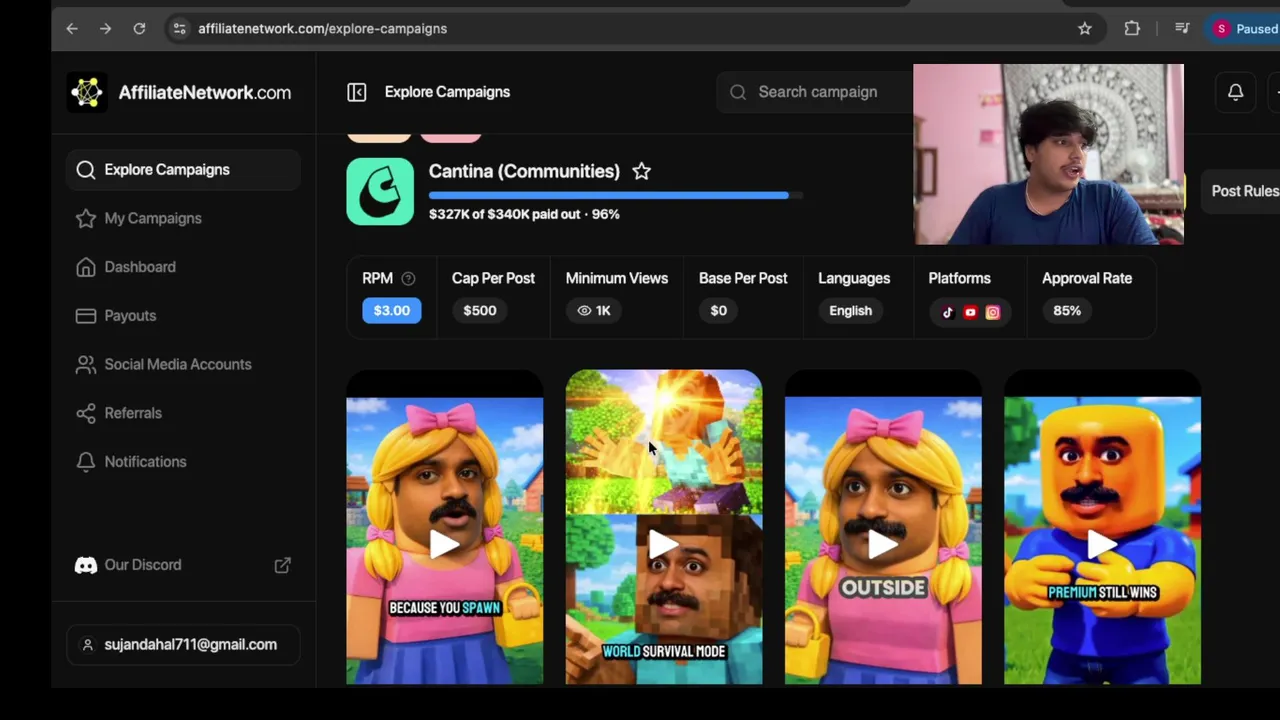Reload the page with refresh icon

pyautogui.click(x=139, y=29)
